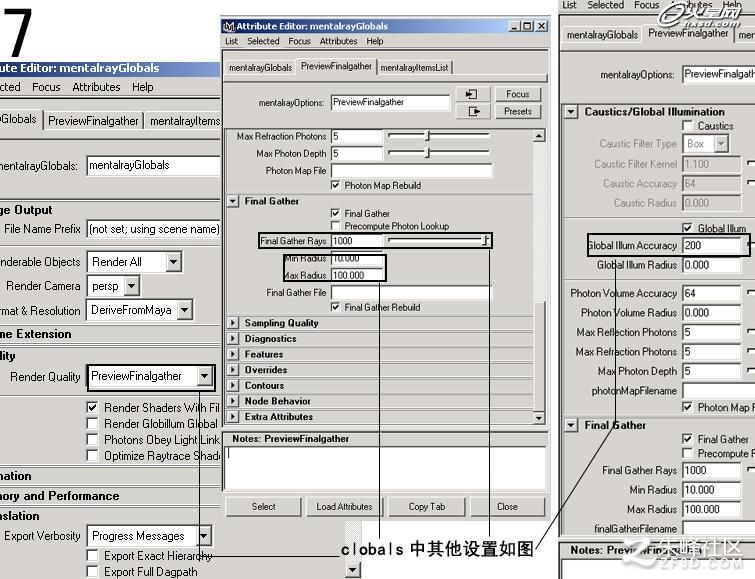The height and width of the screenshot is (579, 755).
Task: Click the Global Illum Accuracy field
Action: click(711, 245)
